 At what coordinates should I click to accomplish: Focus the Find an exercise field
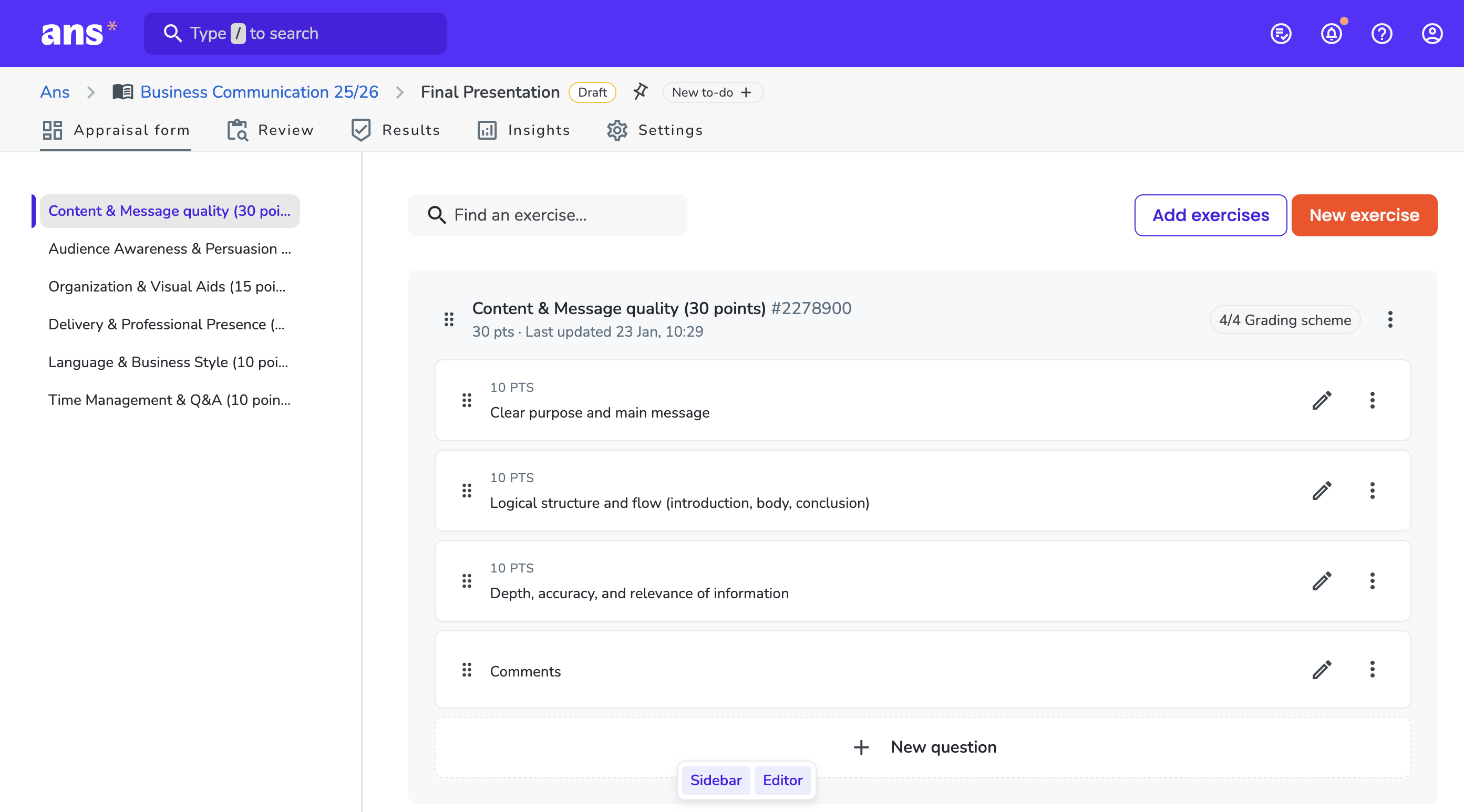[x=548, y=215]
